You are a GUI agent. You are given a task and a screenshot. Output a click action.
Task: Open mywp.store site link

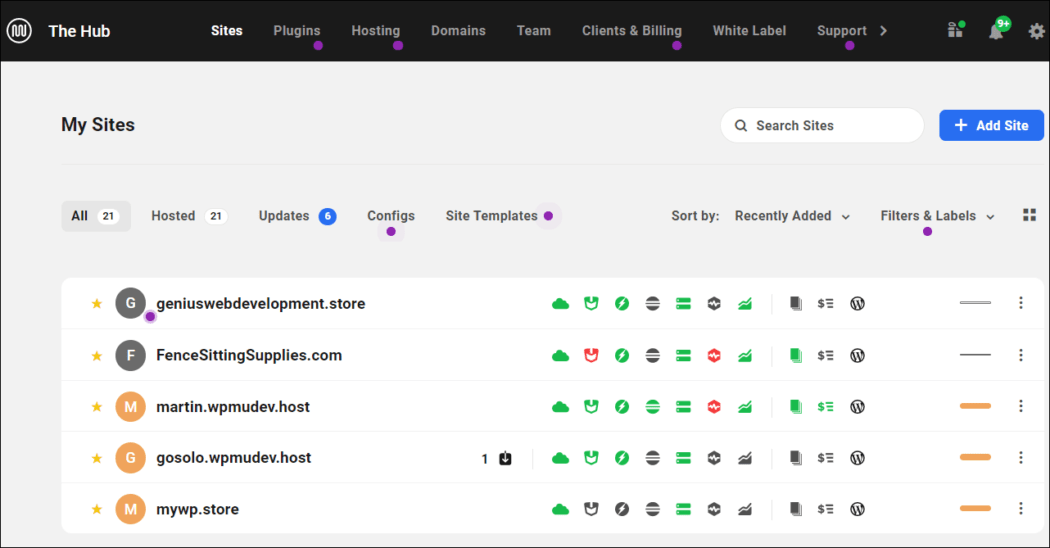(x=198, y=509)
